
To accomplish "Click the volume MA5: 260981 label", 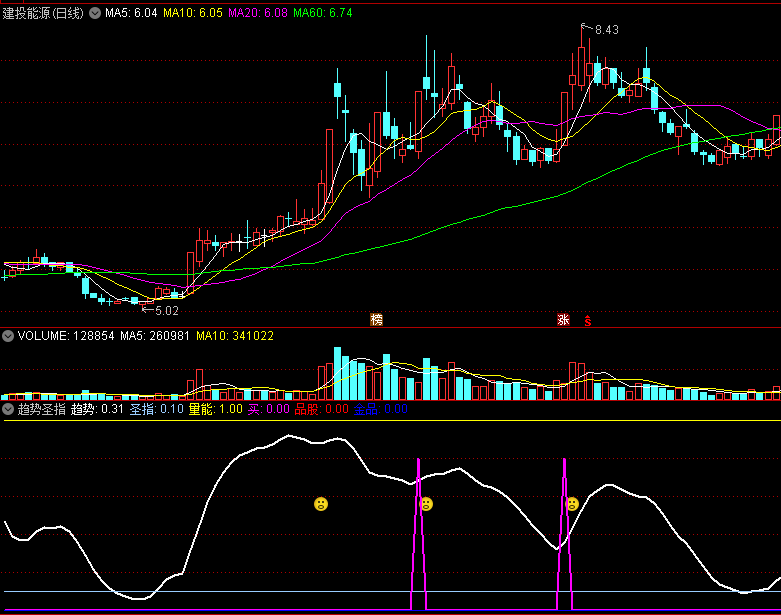I will point(155,336).
